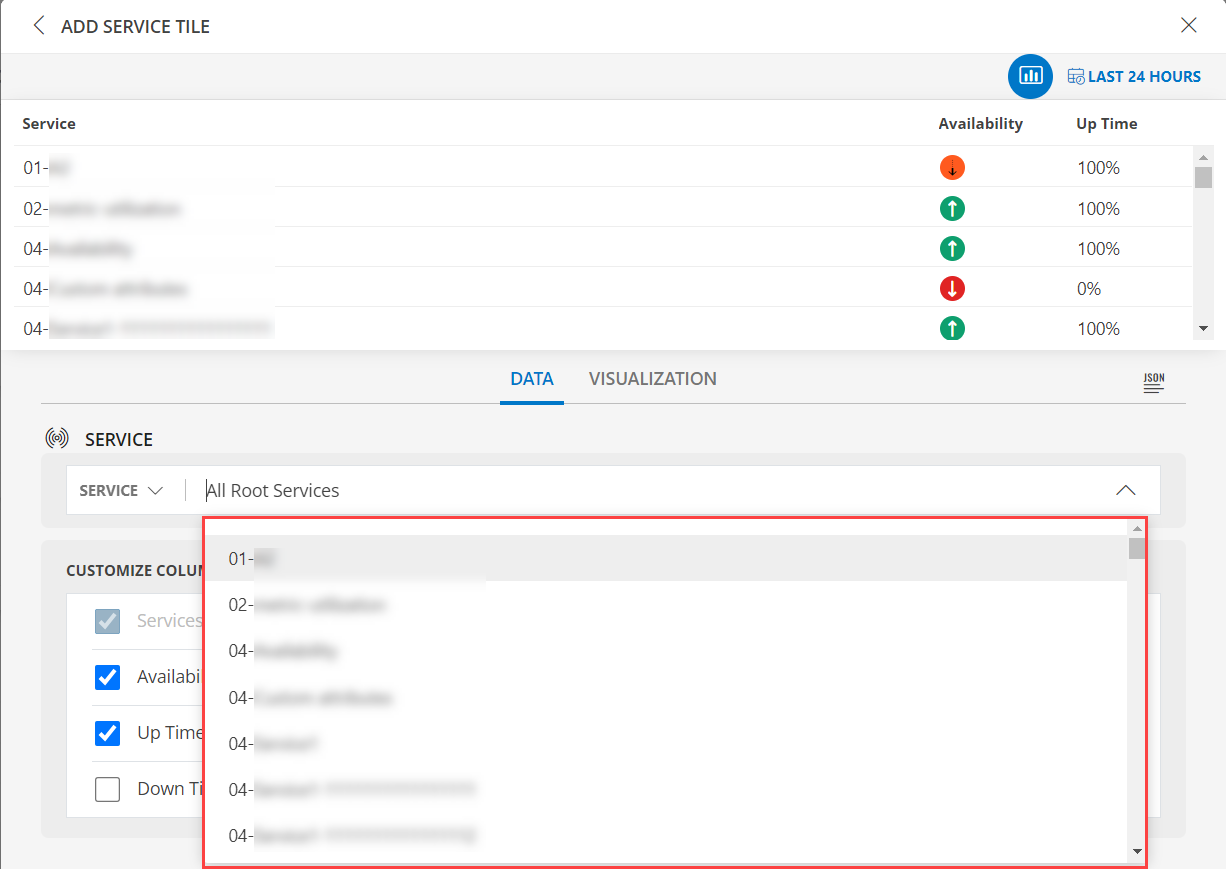Click the green availability arrow in the last table row
The image size is (1226, 869).
tap(952, 328)
